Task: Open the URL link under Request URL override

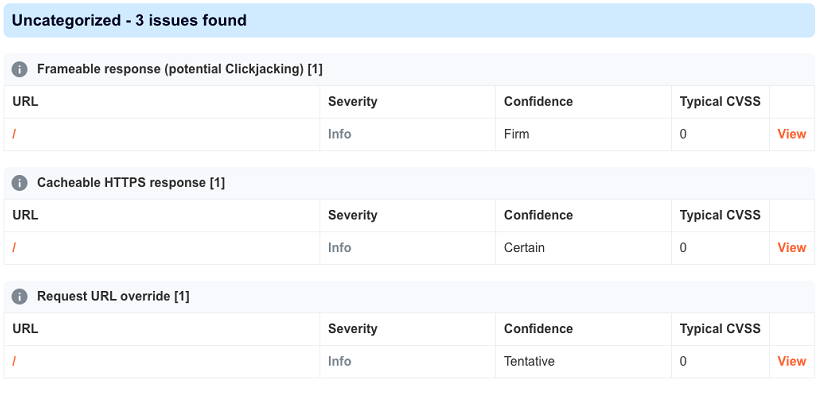Action: (14, 362)
